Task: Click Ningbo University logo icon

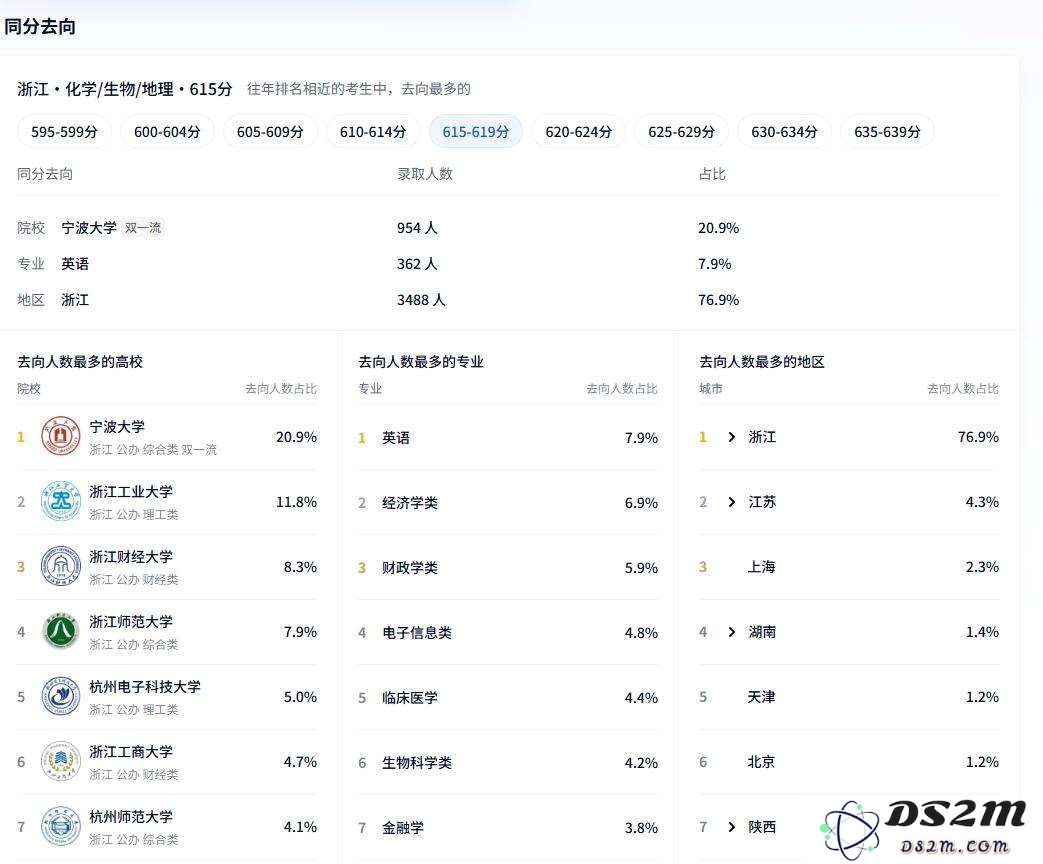Action: coord(61,436)
